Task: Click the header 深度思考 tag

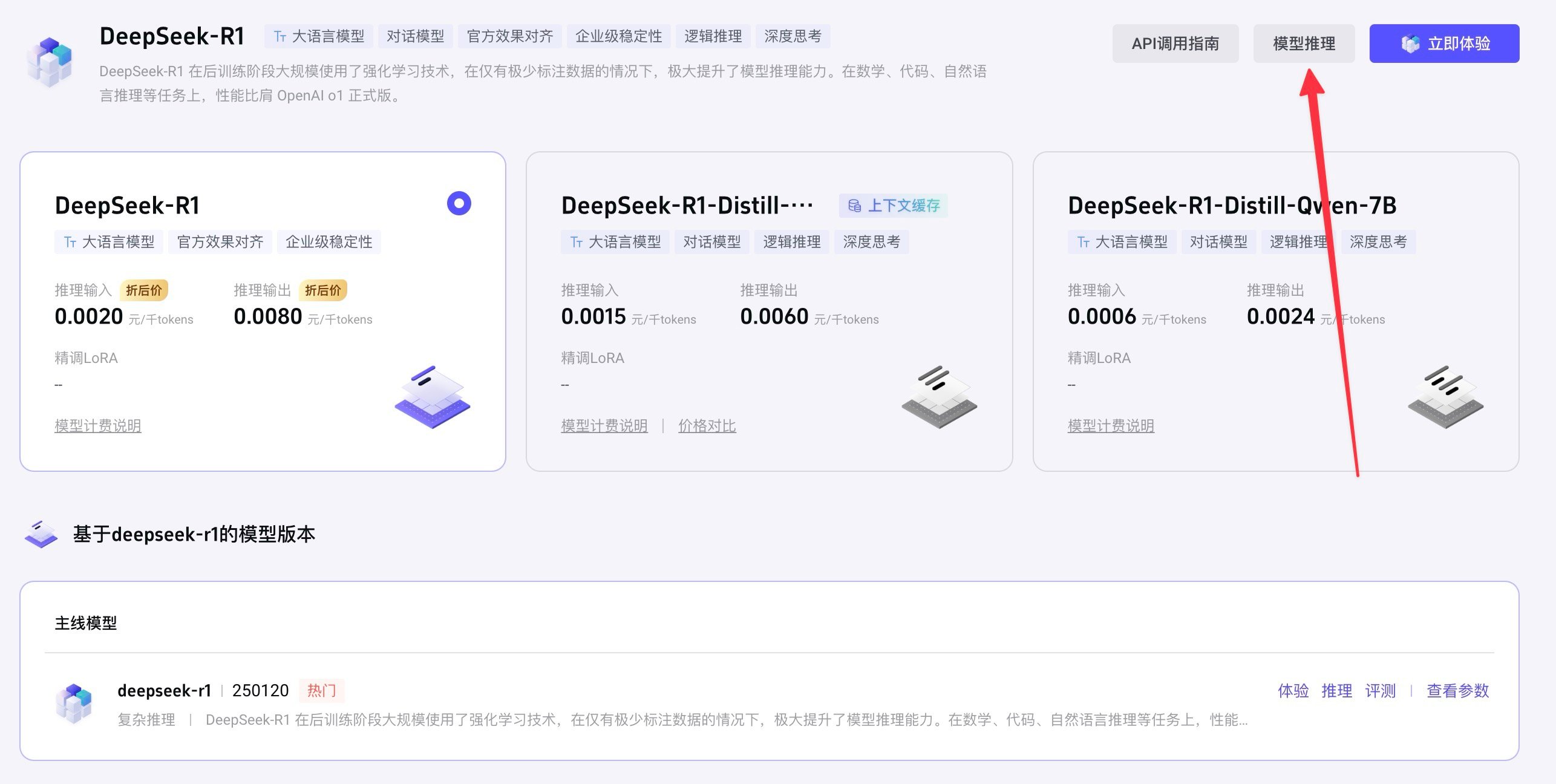Action: [793, 36]
